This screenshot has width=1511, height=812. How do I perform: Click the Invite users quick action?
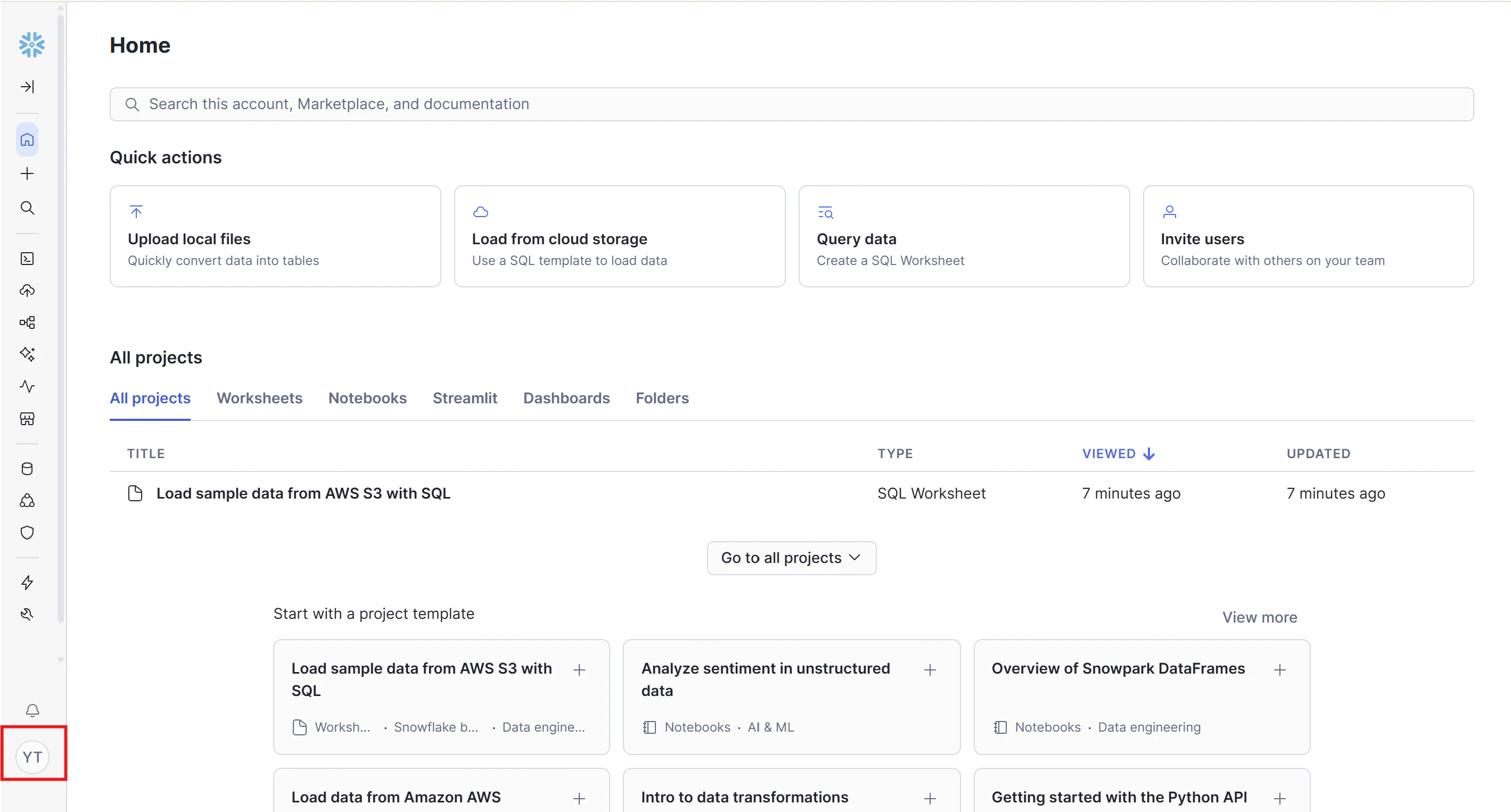tap(1308, 236)
